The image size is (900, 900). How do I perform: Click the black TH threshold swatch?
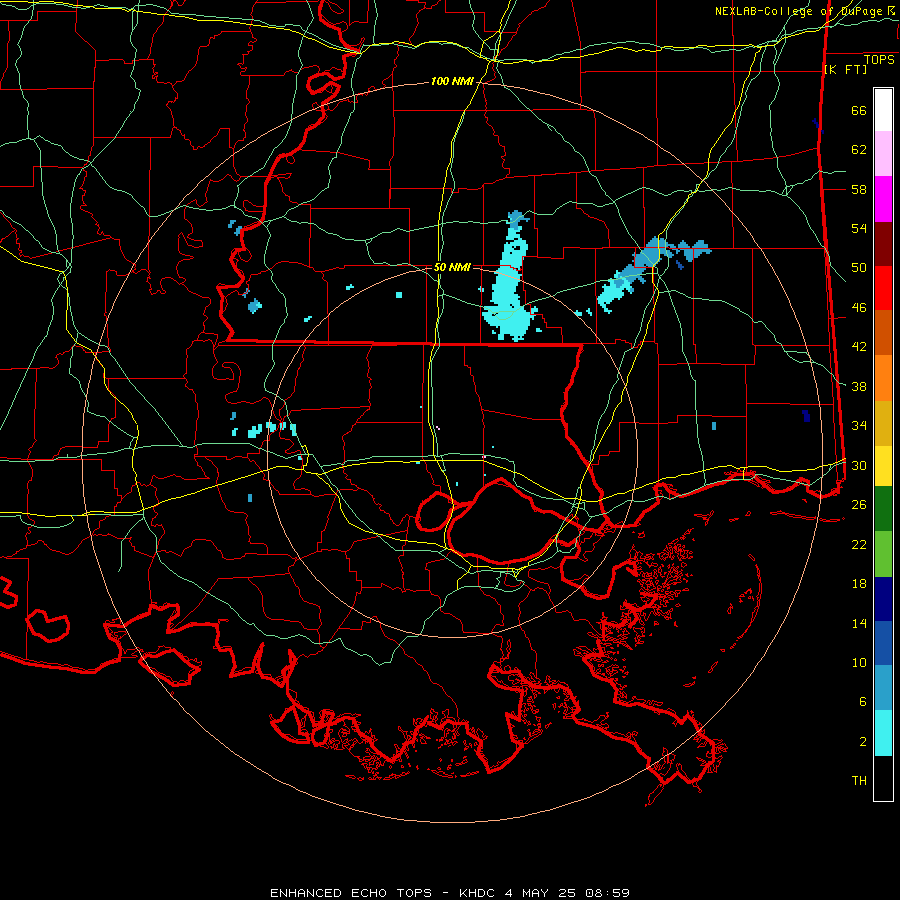click(x=883, y=778)
